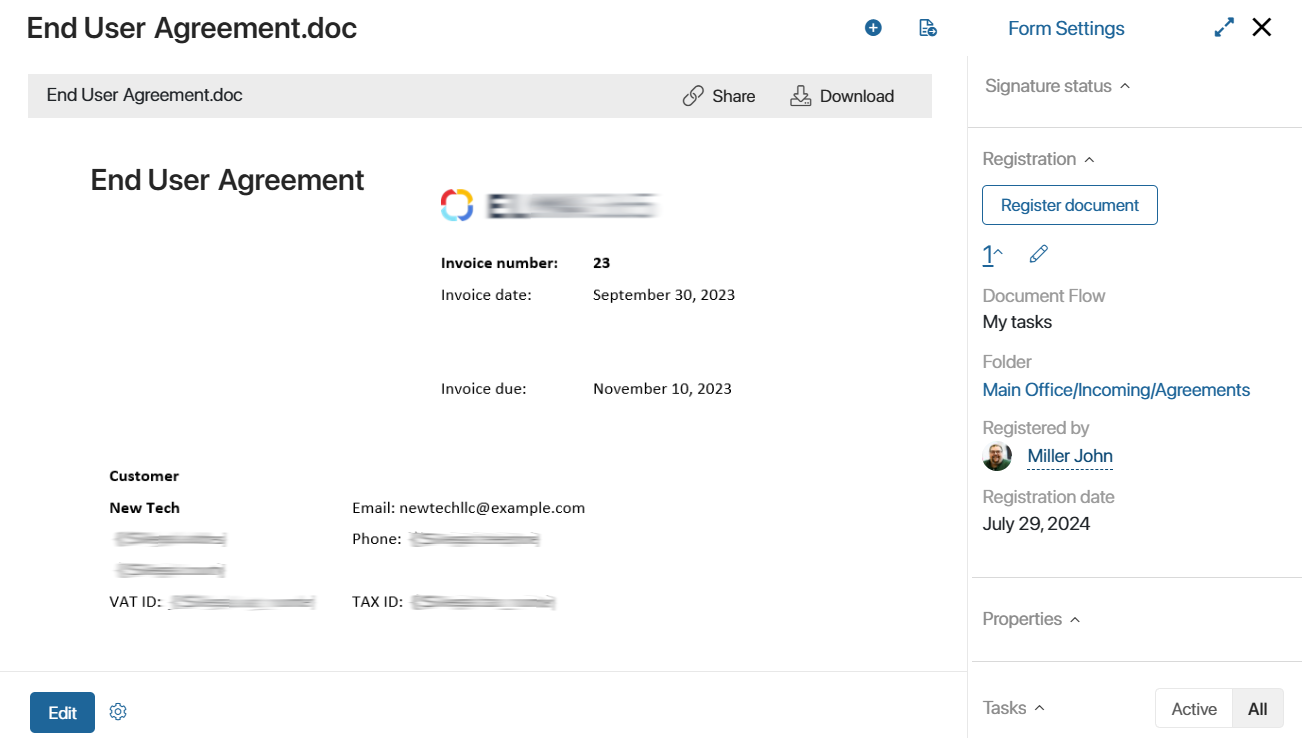Click My tasks document flow value
1302x738 pixels.
click(1017, 322)
